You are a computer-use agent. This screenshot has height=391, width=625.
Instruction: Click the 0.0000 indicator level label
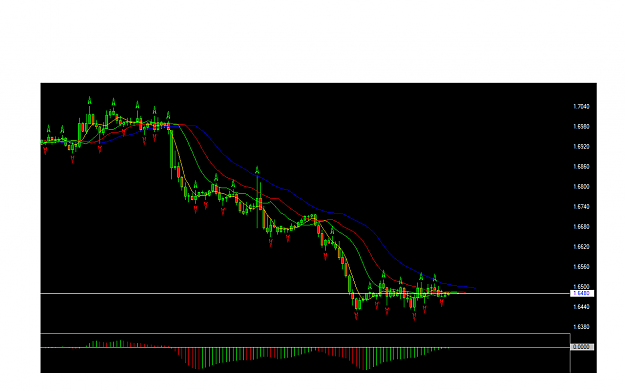tap(582, 347)
